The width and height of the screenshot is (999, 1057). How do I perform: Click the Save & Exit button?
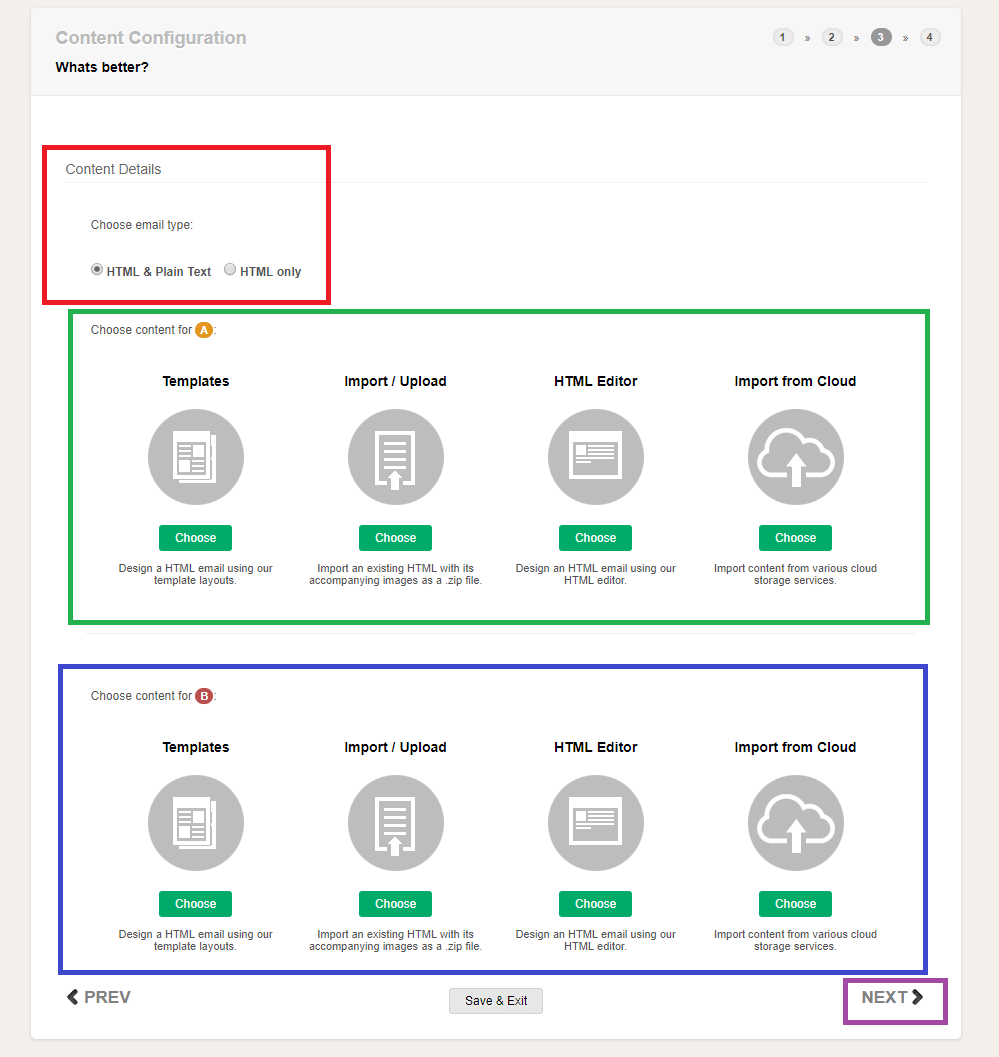pyautogui.click(x=496, y=1001)
